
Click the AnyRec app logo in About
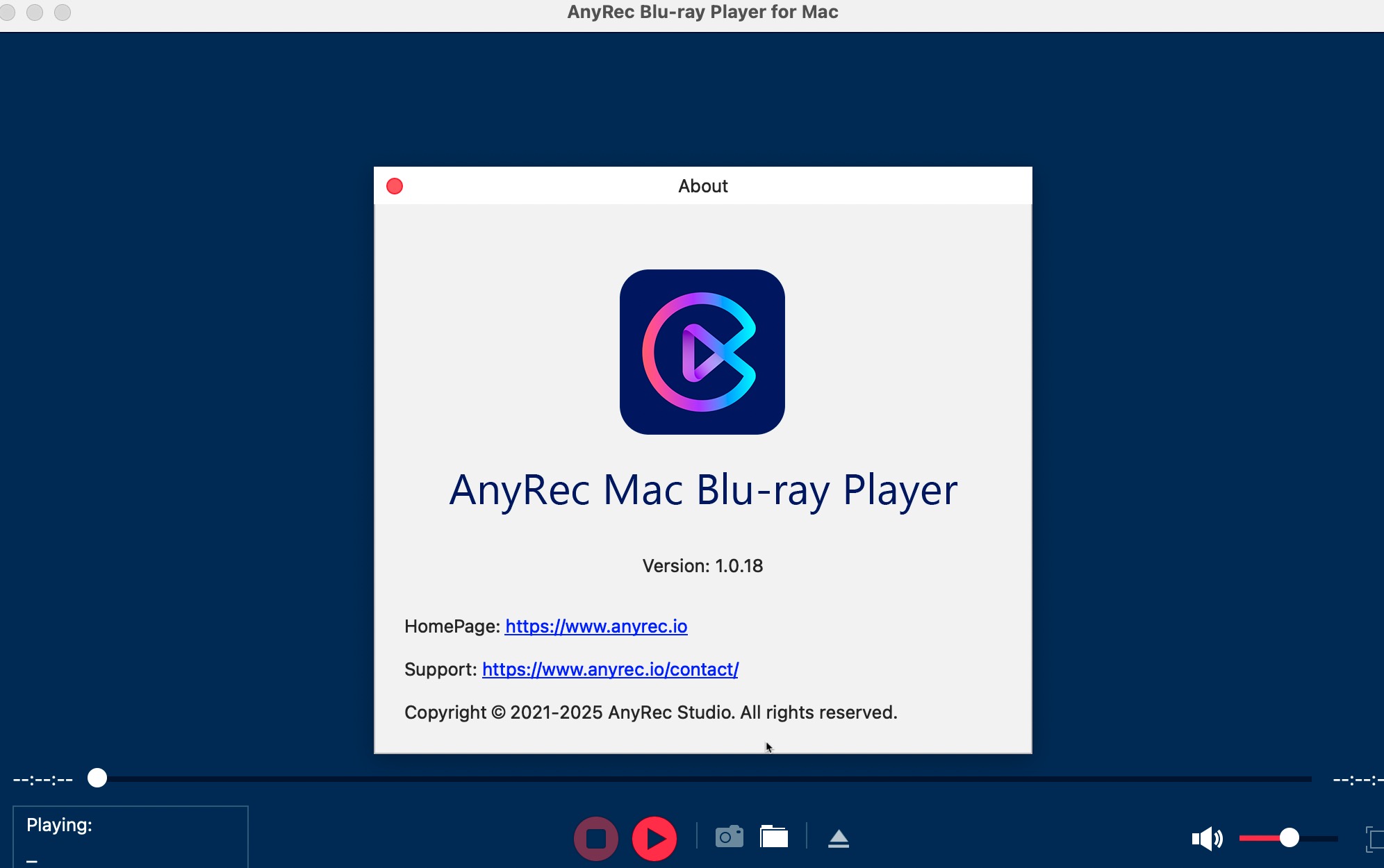click(x=702, y=352)
